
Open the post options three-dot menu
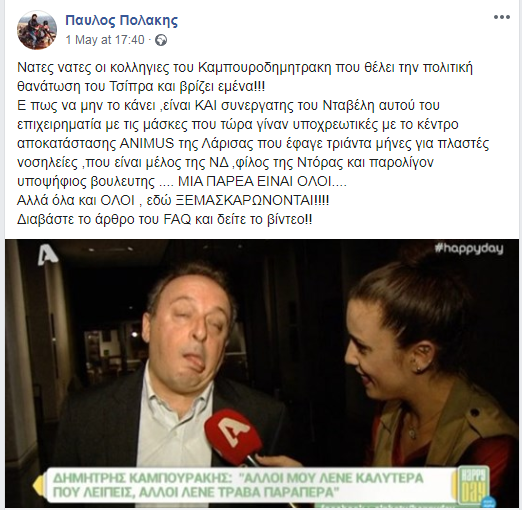[502, 17]
